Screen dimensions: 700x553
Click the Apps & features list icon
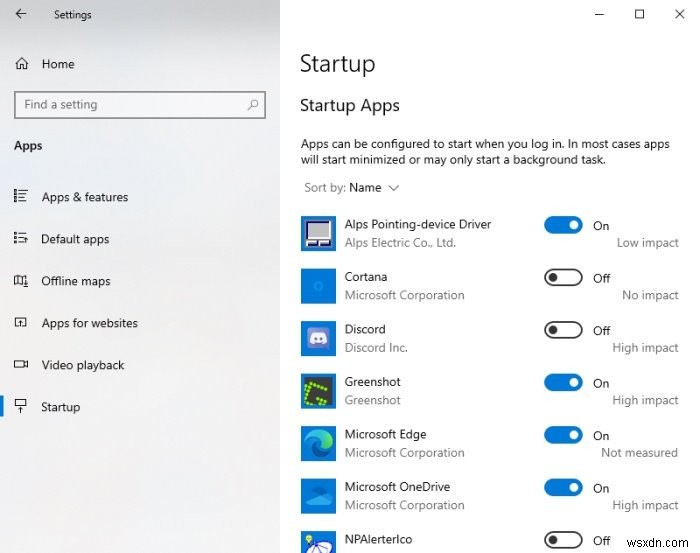pyautogui.click(x=21, y=196)
